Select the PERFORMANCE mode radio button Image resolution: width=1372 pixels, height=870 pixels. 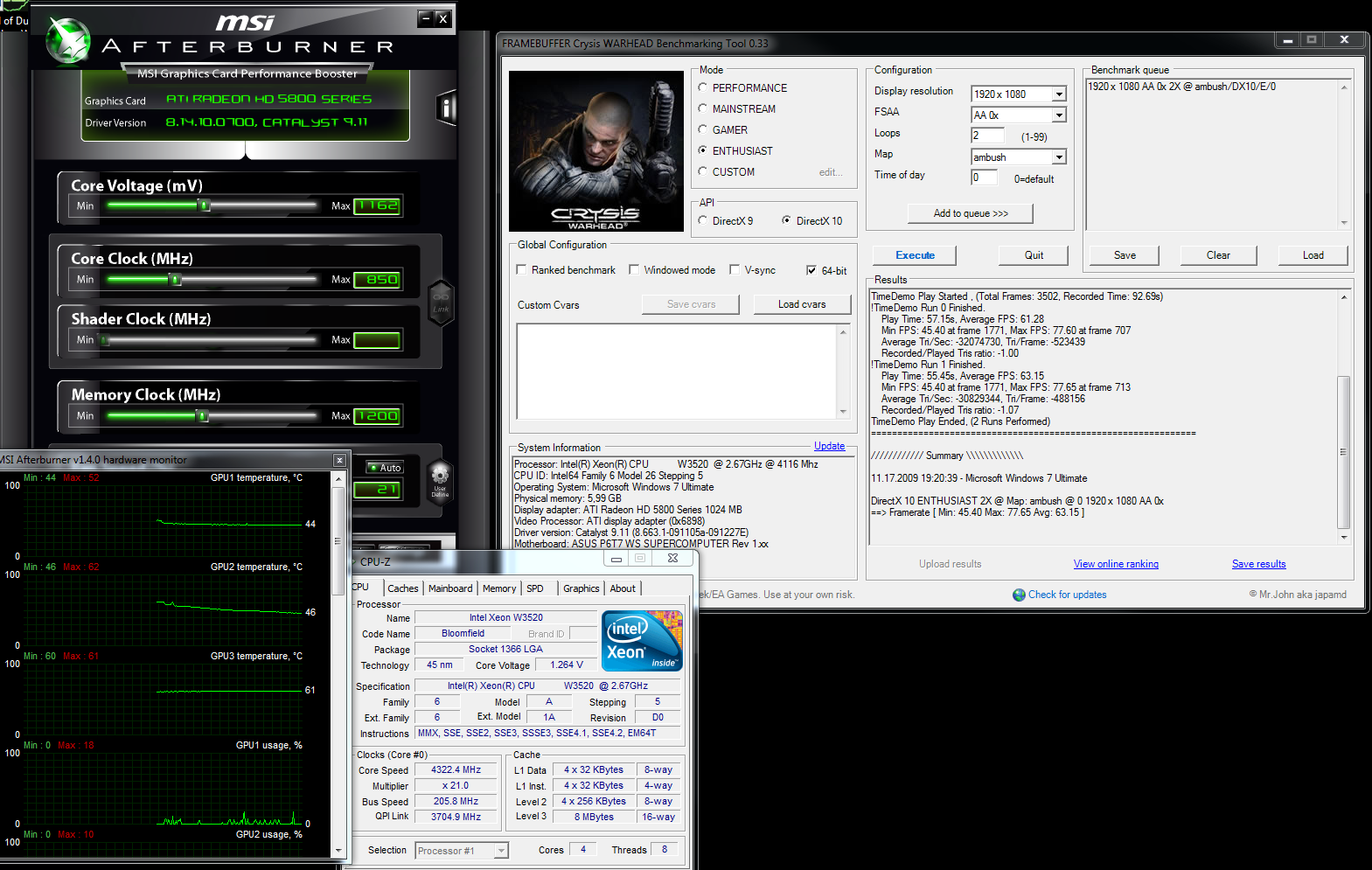coord(703,87)
